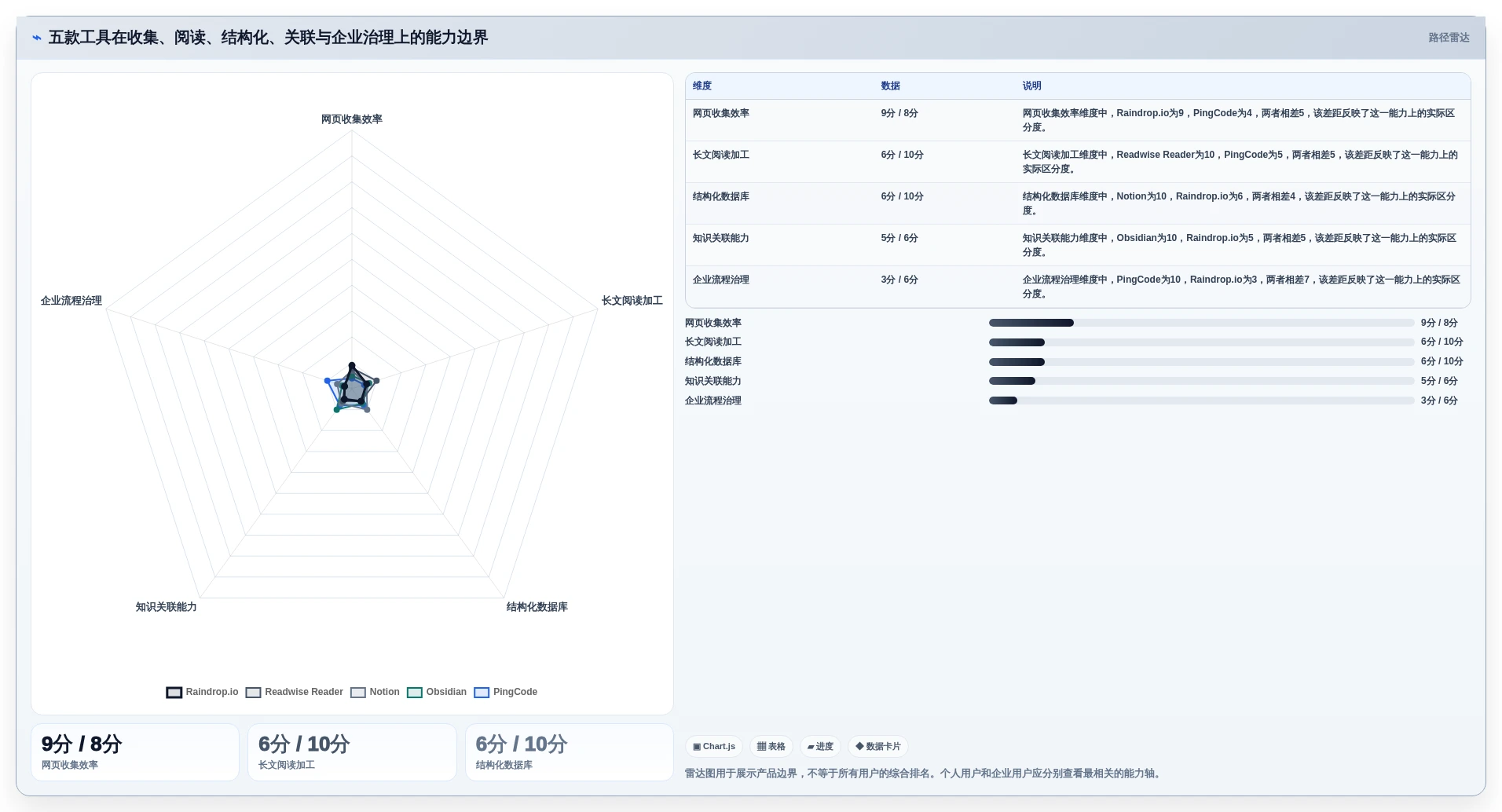Open the 6分 / 10分 结构化数据库 card
This screenshot has height=812, width=1502.
(570, 752)
